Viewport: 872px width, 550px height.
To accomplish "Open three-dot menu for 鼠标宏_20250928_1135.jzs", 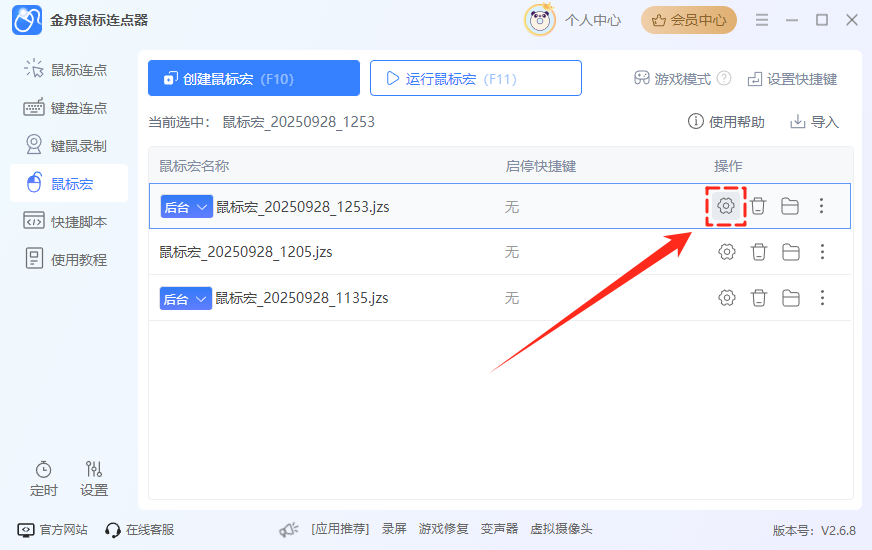I will 823,298.
